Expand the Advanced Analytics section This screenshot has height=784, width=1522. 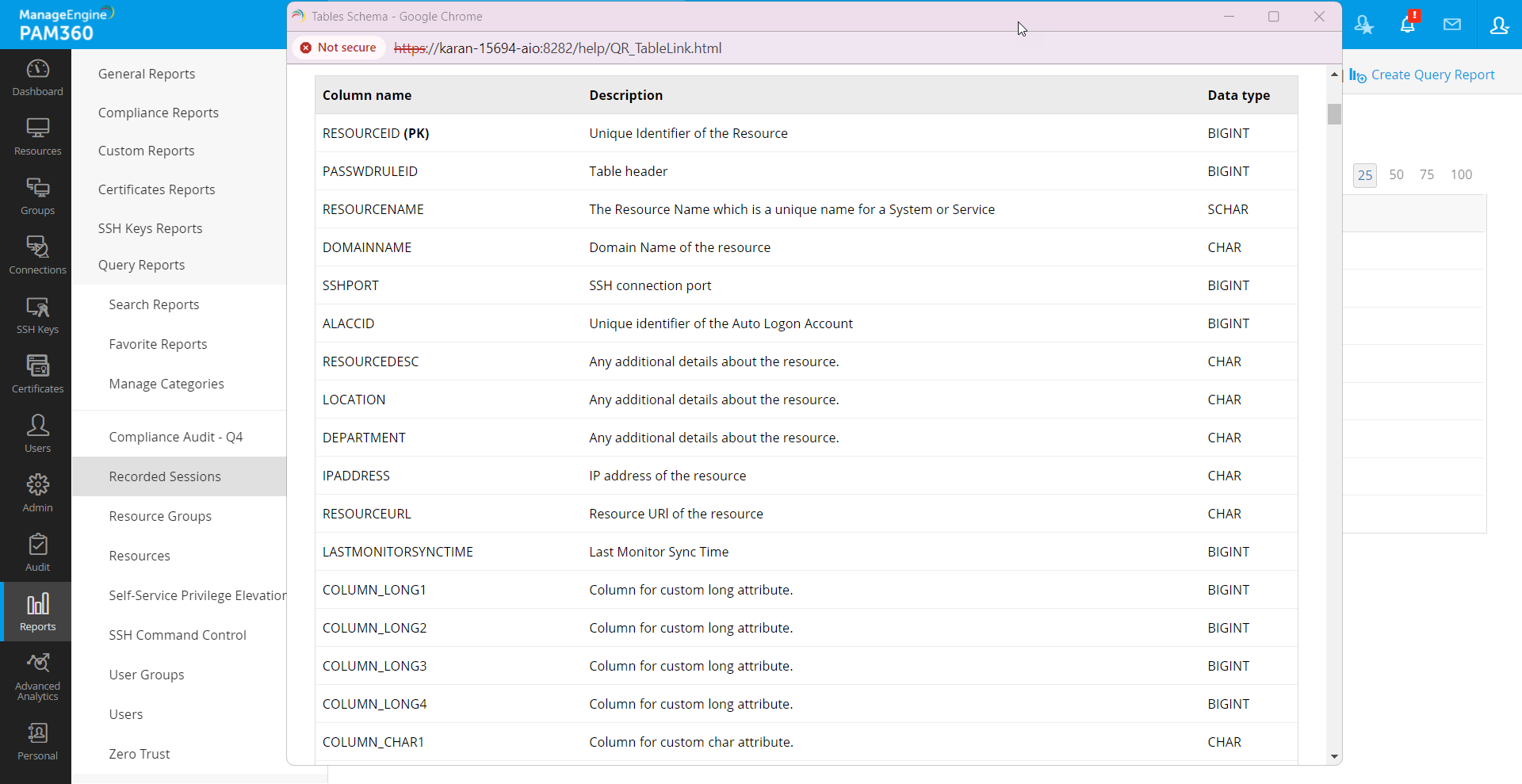click(37, 675)
